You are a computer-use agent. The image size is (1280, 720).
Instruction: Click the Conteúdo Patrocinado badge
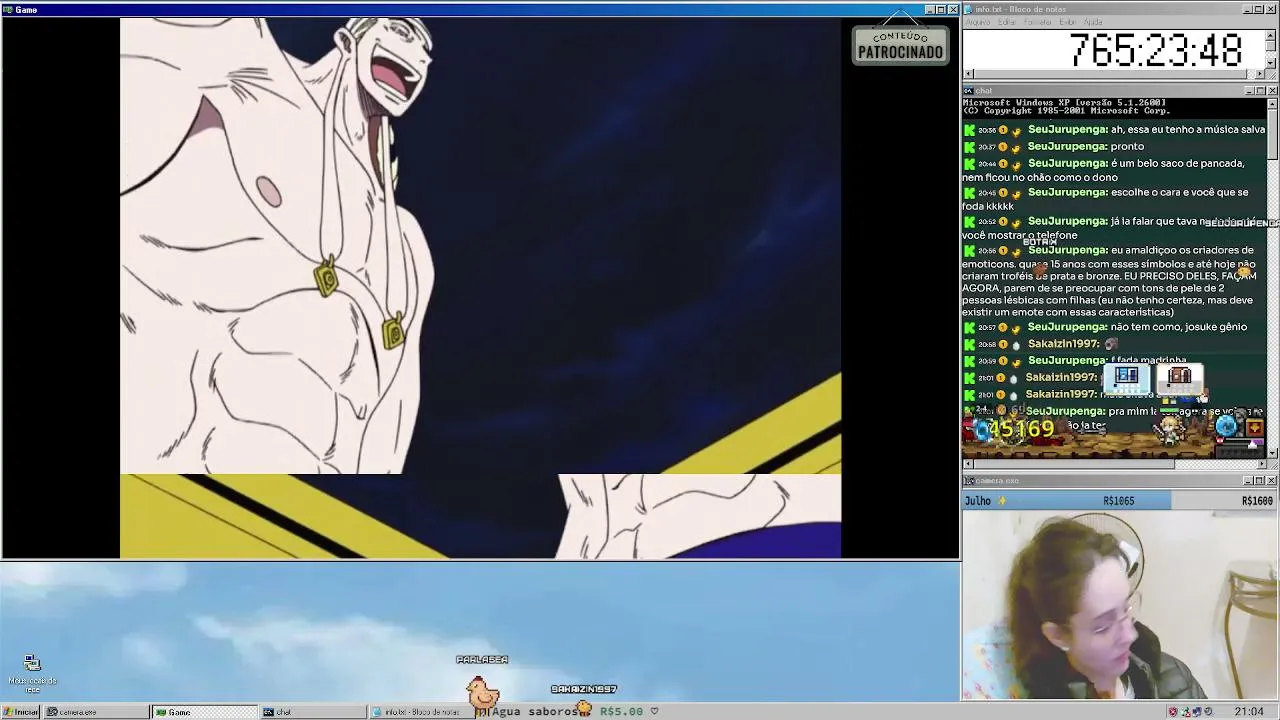900,46
